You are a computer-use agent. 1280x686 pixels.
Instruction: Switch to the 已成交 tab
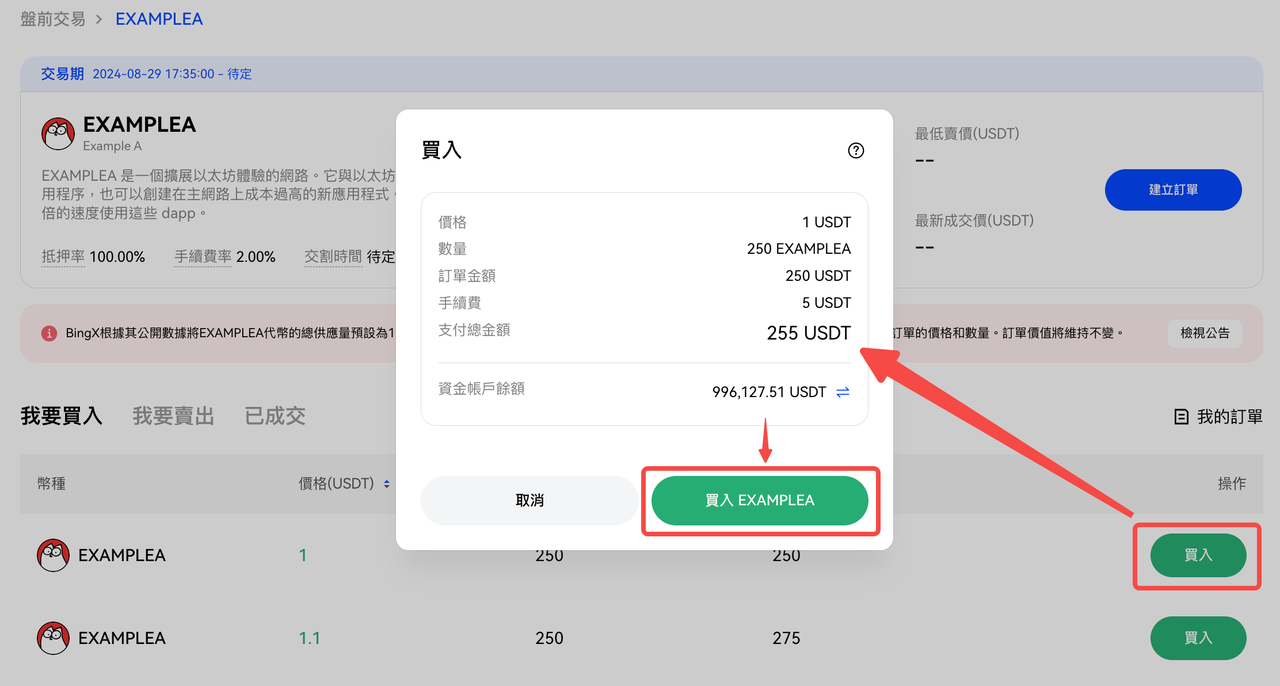point(275,416)
